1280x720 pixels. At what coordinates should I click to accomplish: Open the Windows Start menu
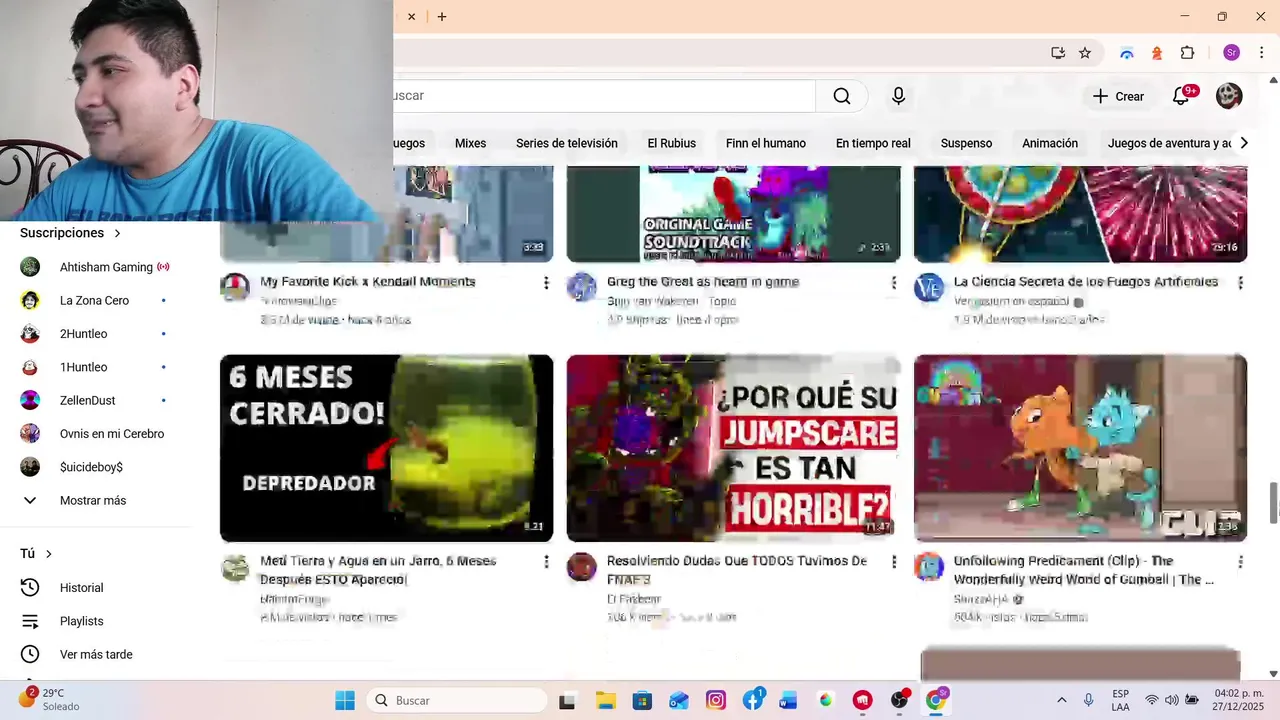[x=344, y=700]
